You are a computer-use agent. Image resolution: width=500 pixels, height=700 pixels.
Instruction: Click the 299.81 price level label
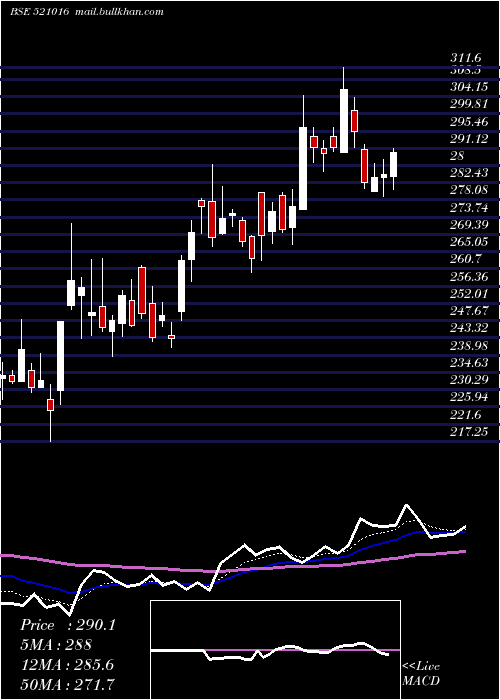469,104
